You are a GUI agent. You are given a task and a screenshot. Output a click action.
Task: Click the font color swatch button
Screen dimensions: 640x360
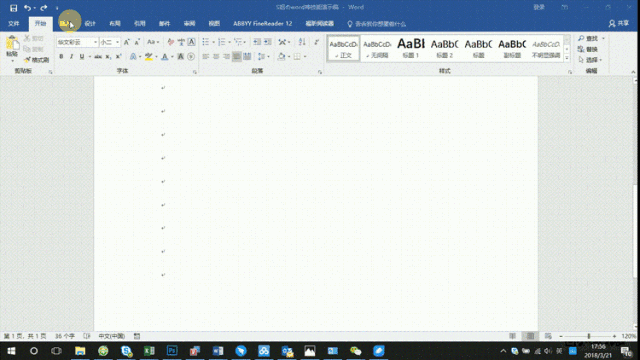pos(164,57)
